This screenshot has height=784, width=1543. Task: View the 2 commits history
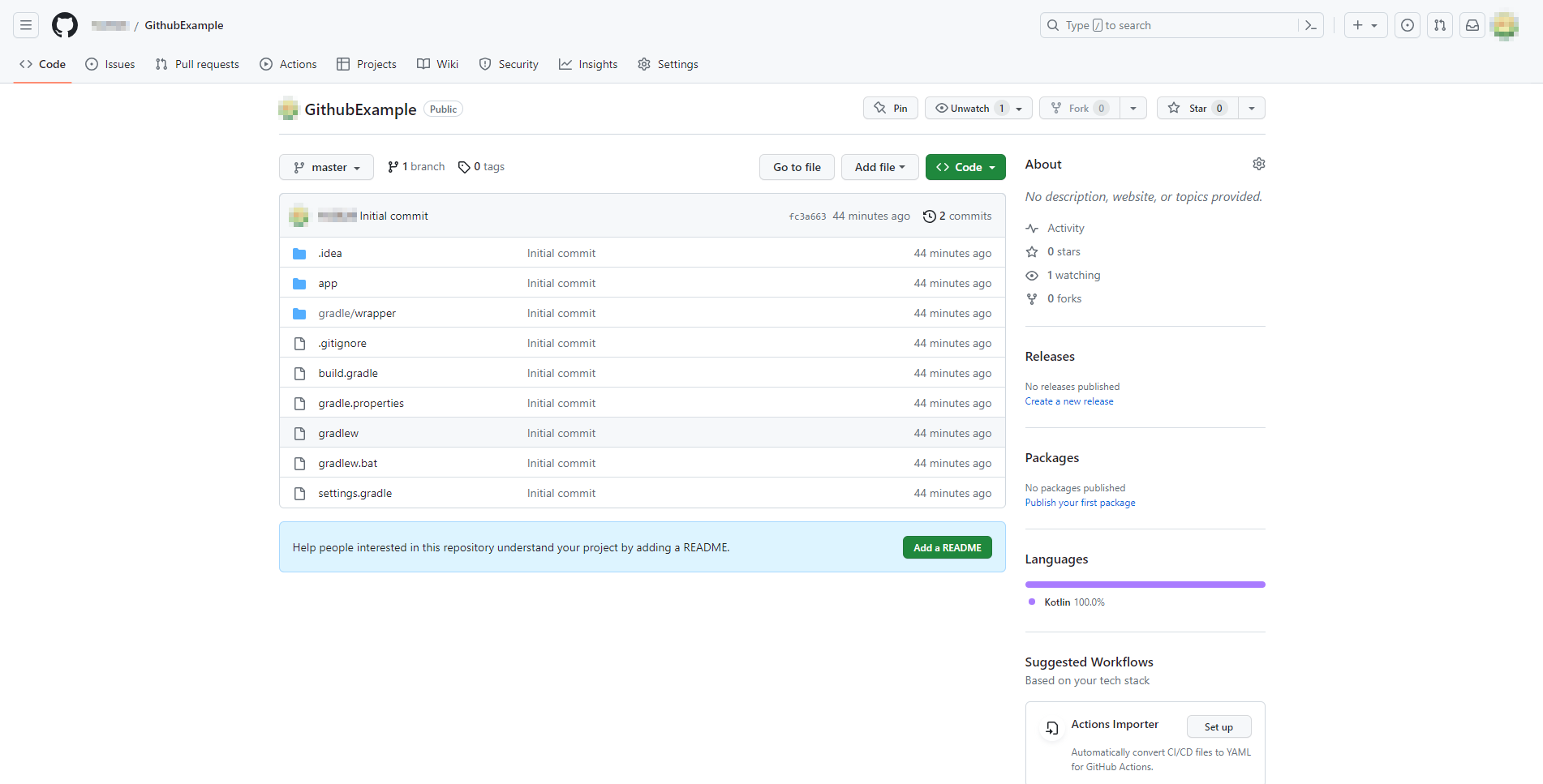click(957, 216)
